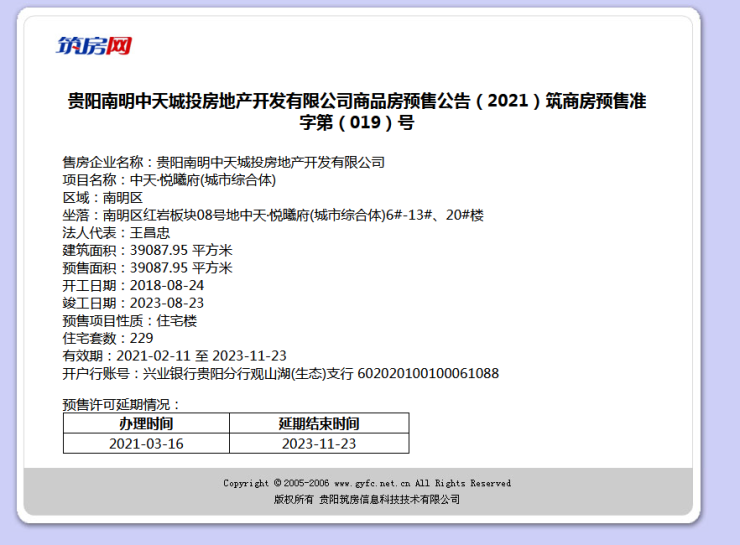Click the 预售项目性质：住宅楼 line
The image size is (740, 545).
130,321
